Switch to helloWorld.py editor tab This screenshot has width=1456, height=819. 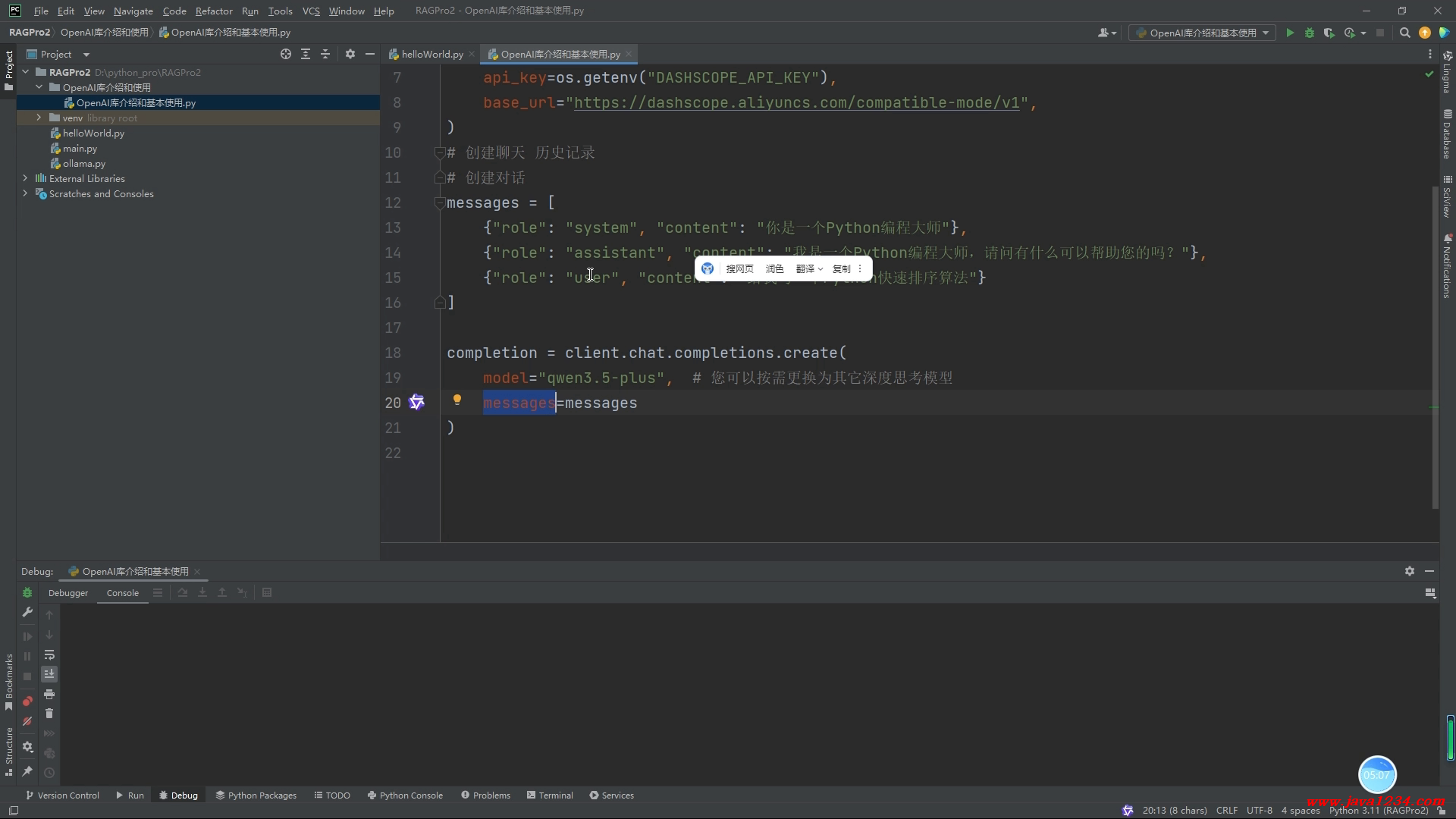pos(431,54)
